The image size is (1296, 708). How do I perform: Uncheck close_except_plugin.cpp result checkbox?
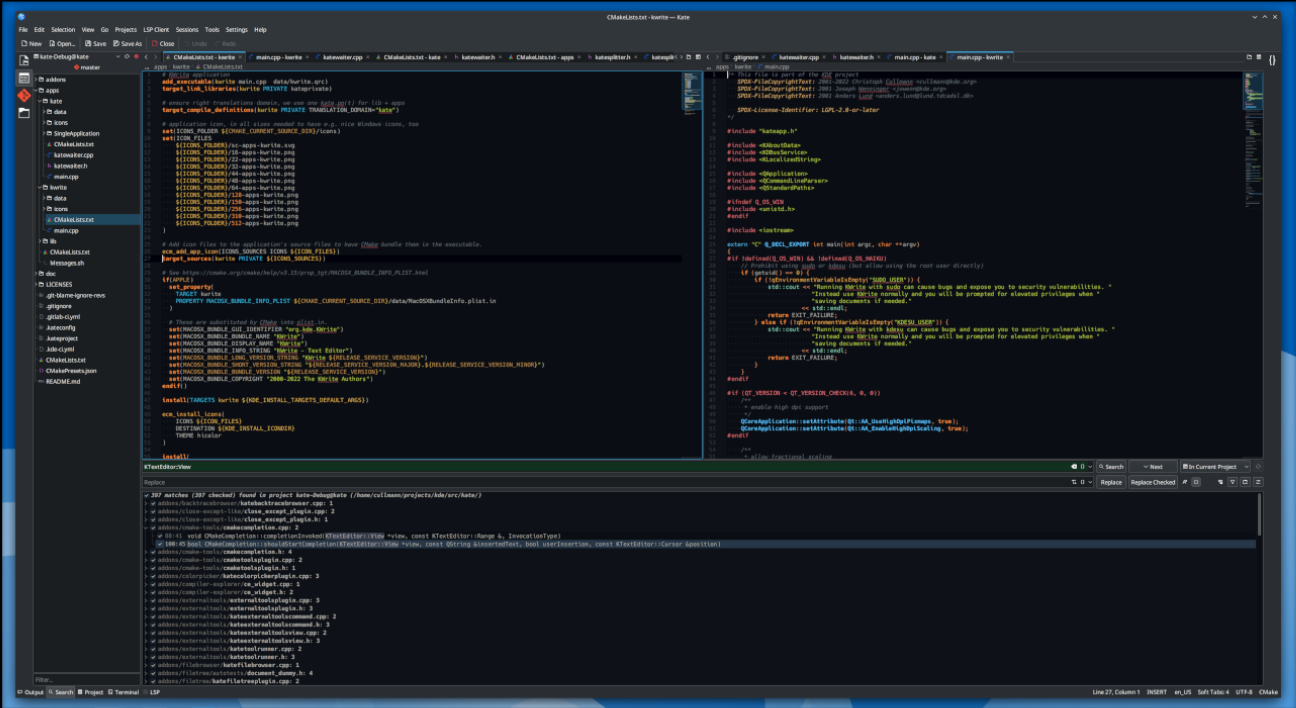(153, 511)
